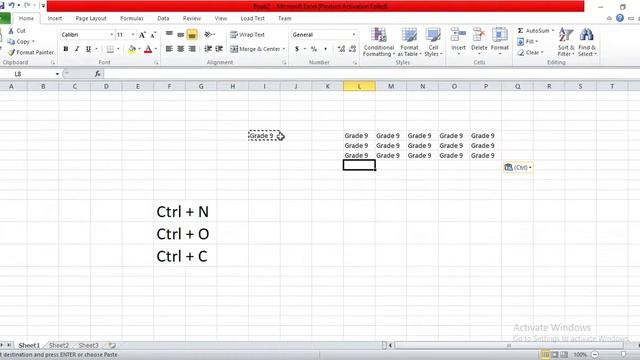The height and width of the screenshot is (360, 640).
Task: Open the Underline style dropdown arrow
Action: (97, 49)
